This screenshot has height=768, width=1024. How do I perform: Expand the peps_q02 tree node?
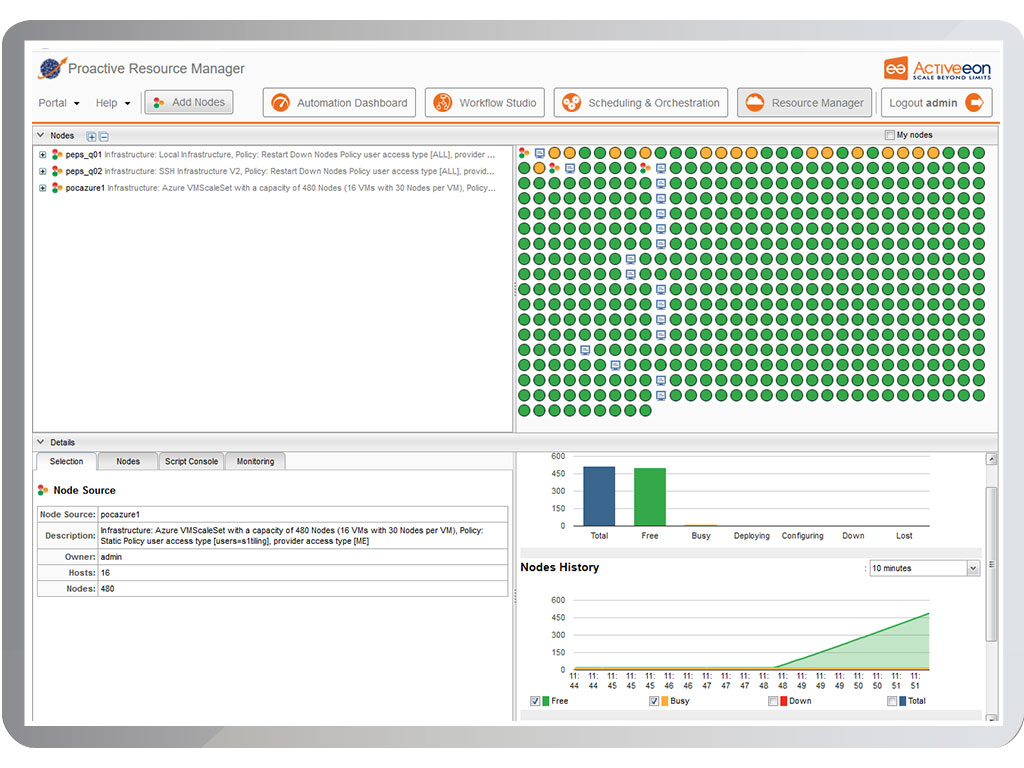pyautogui.click(x=42, y=171)
